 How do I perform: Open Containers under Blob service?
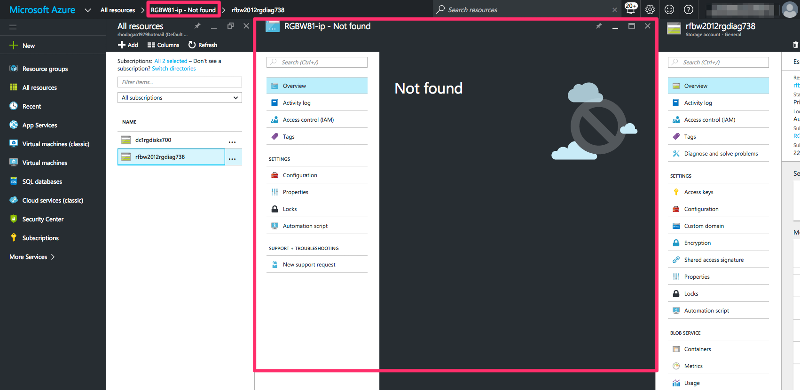point(718,349)
